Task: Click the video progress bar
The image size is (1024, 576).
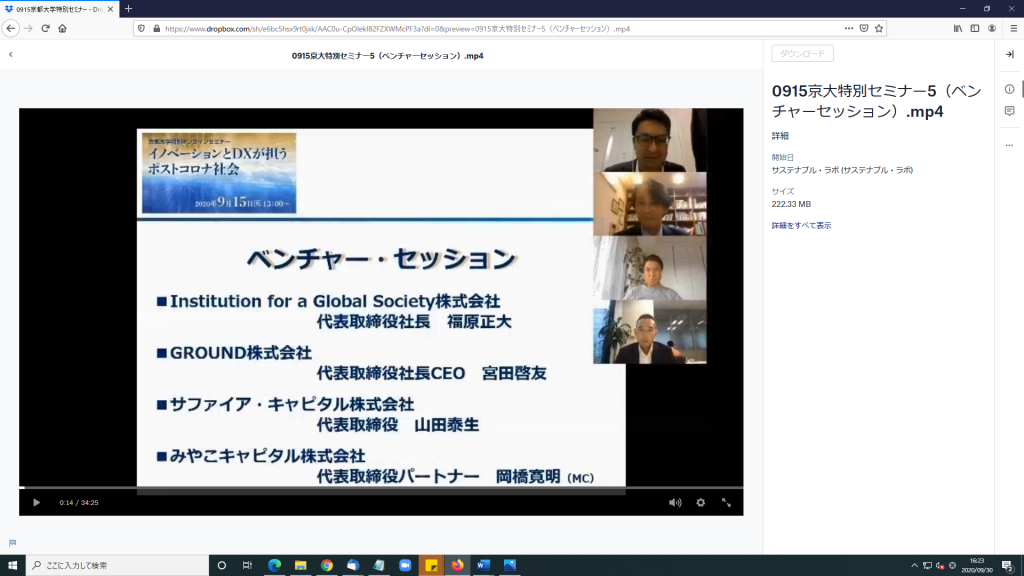Action: click(381, 487)
